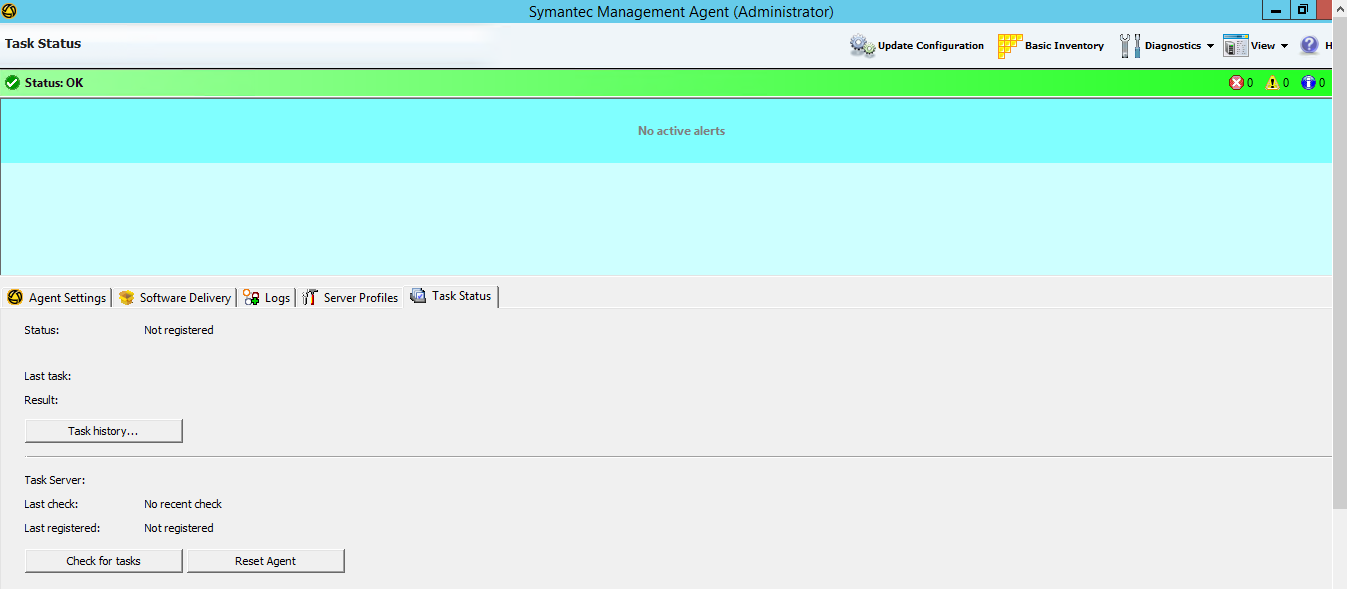Click the yellow warning alert count icon

(1272, 83)
